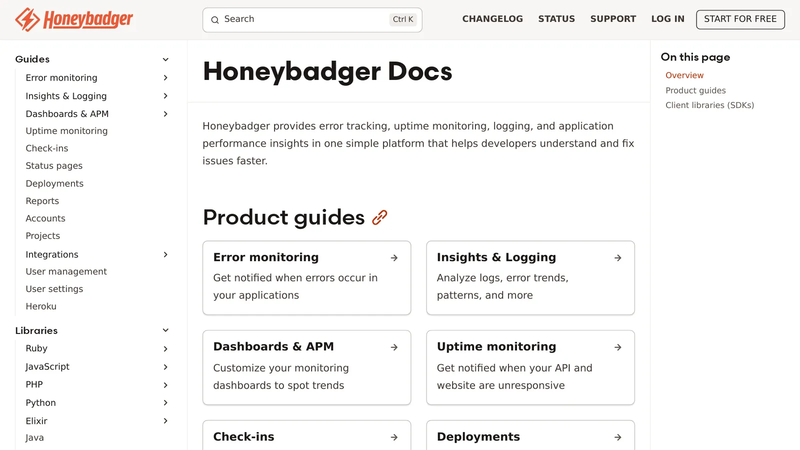Select Ruby sidebar label
Image resolution: width=800 pixels, height=450 pixels.
tap(36, 348)
